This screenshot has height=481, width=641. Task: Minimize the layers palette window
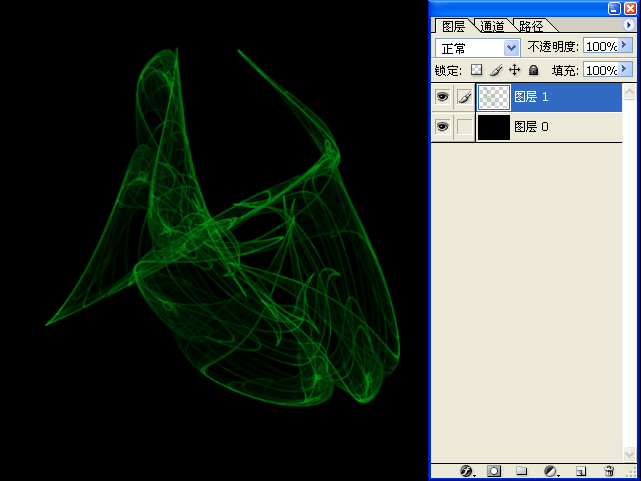coord(614,8)
